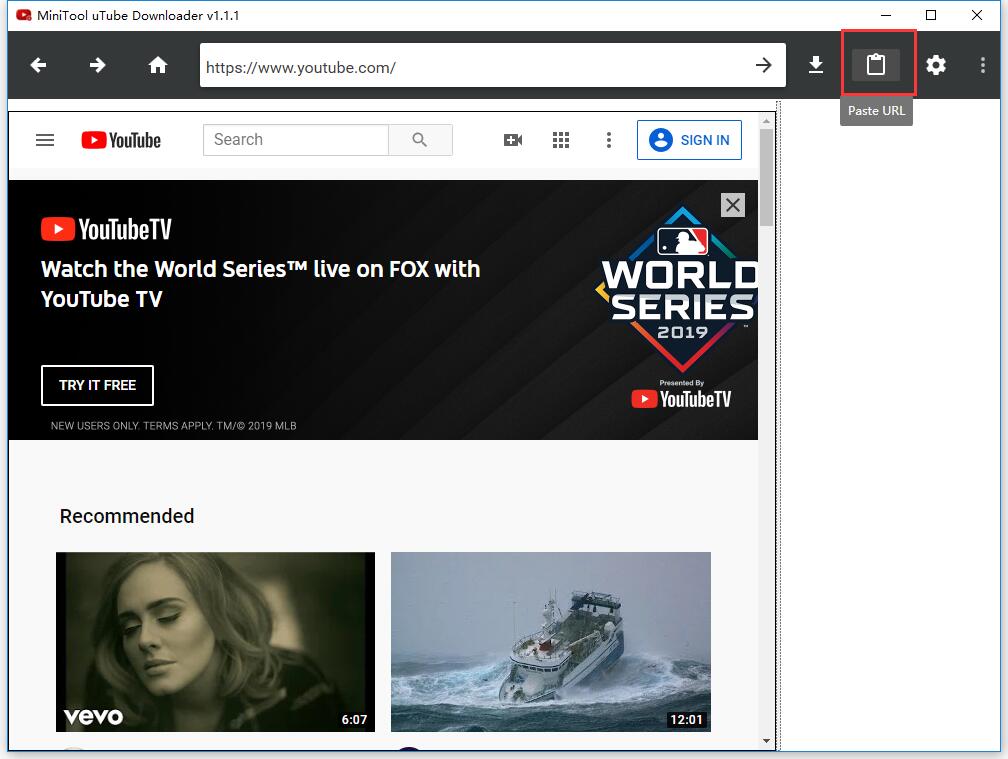Open the Adele vevo video thumbnail

tap(215, 641)
